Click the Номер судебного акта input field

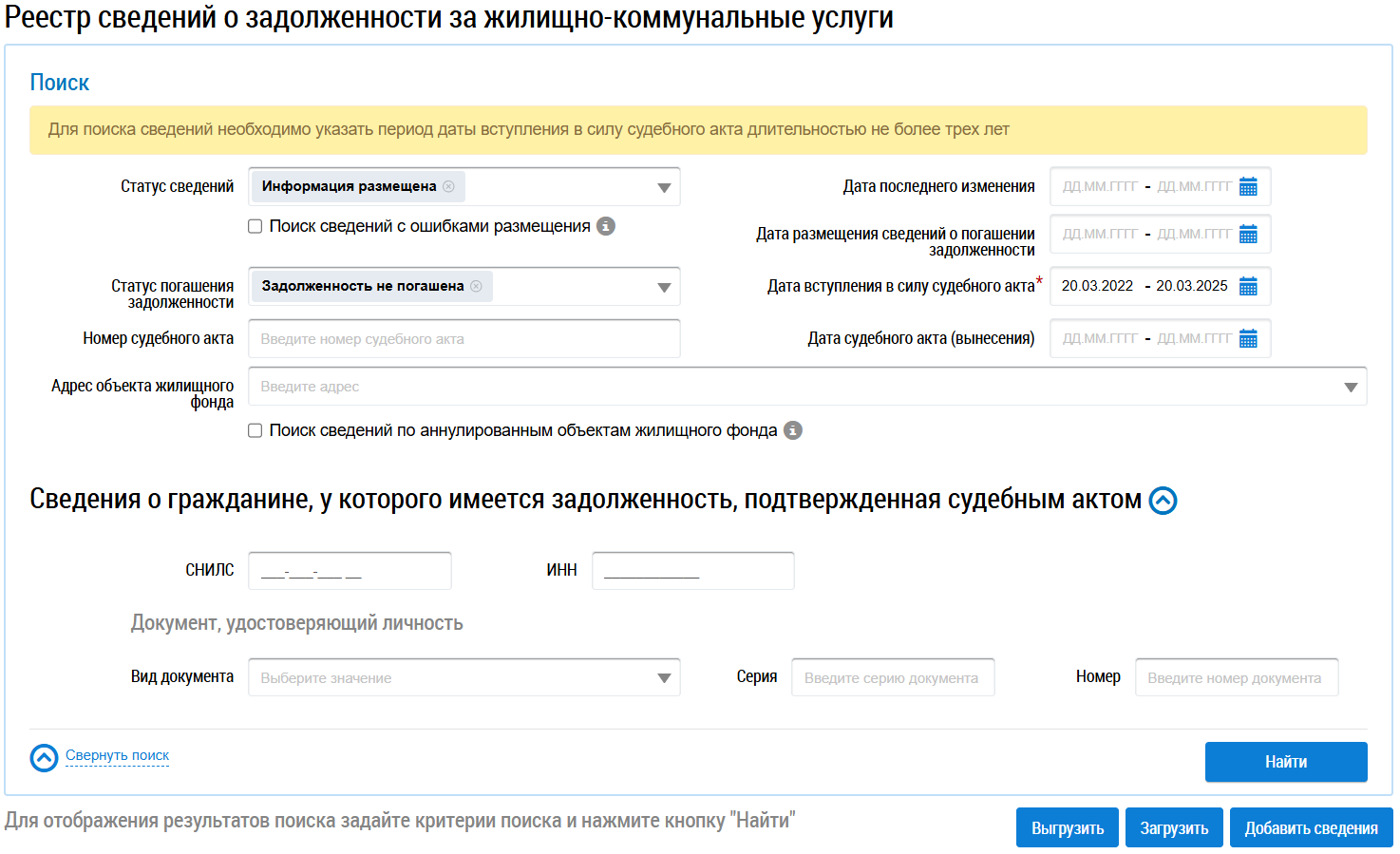(x=464, y=339)
